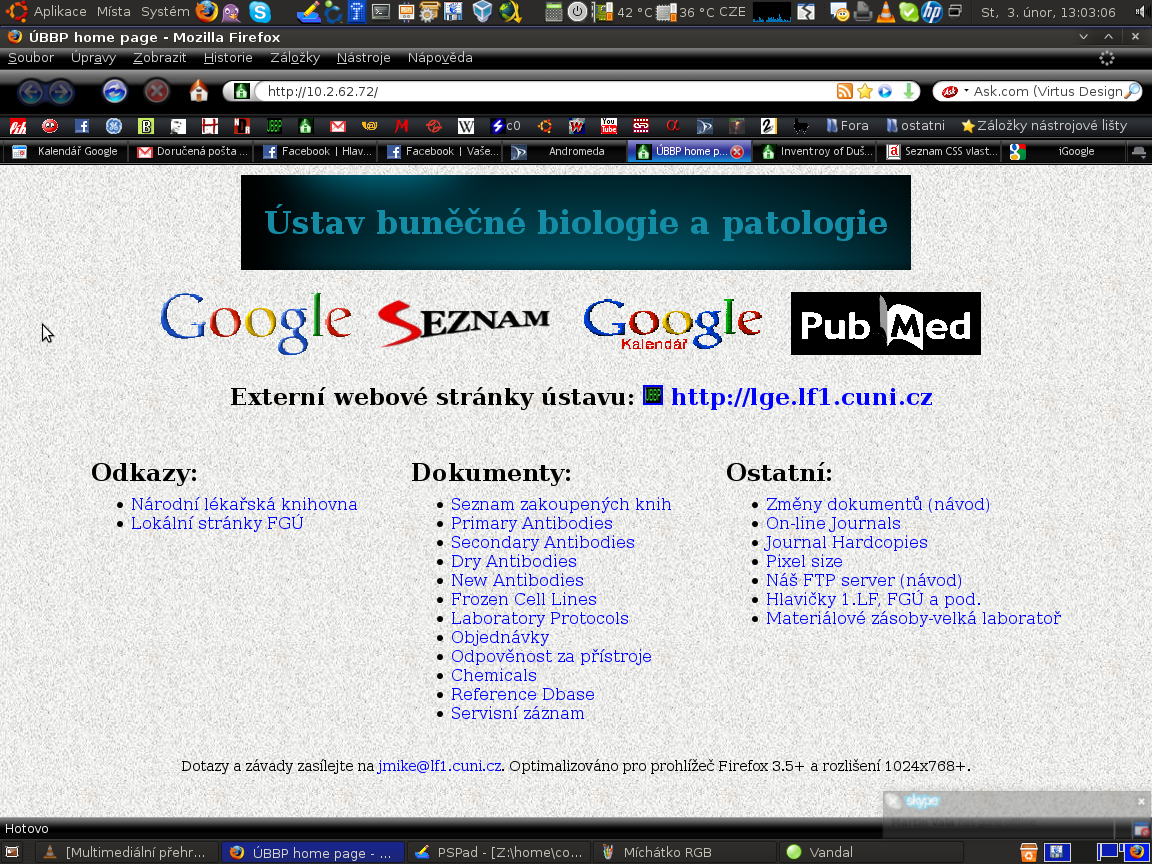Viewport: 1152px width, 864px height.
Task: Click the date and time clock in top panel
Action: pos(1048,12)
